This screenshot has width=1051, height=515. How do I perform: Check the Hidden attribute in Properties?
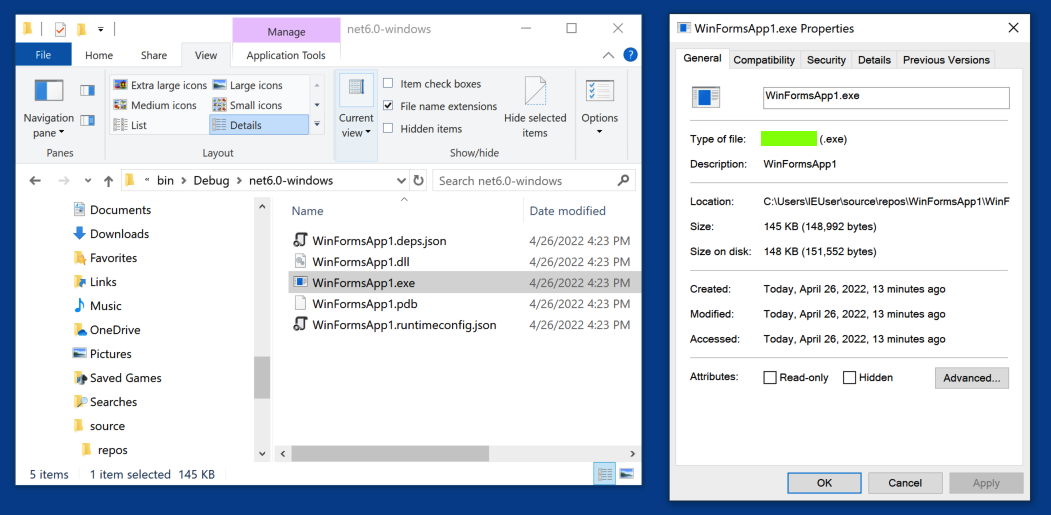pos(849,378)
